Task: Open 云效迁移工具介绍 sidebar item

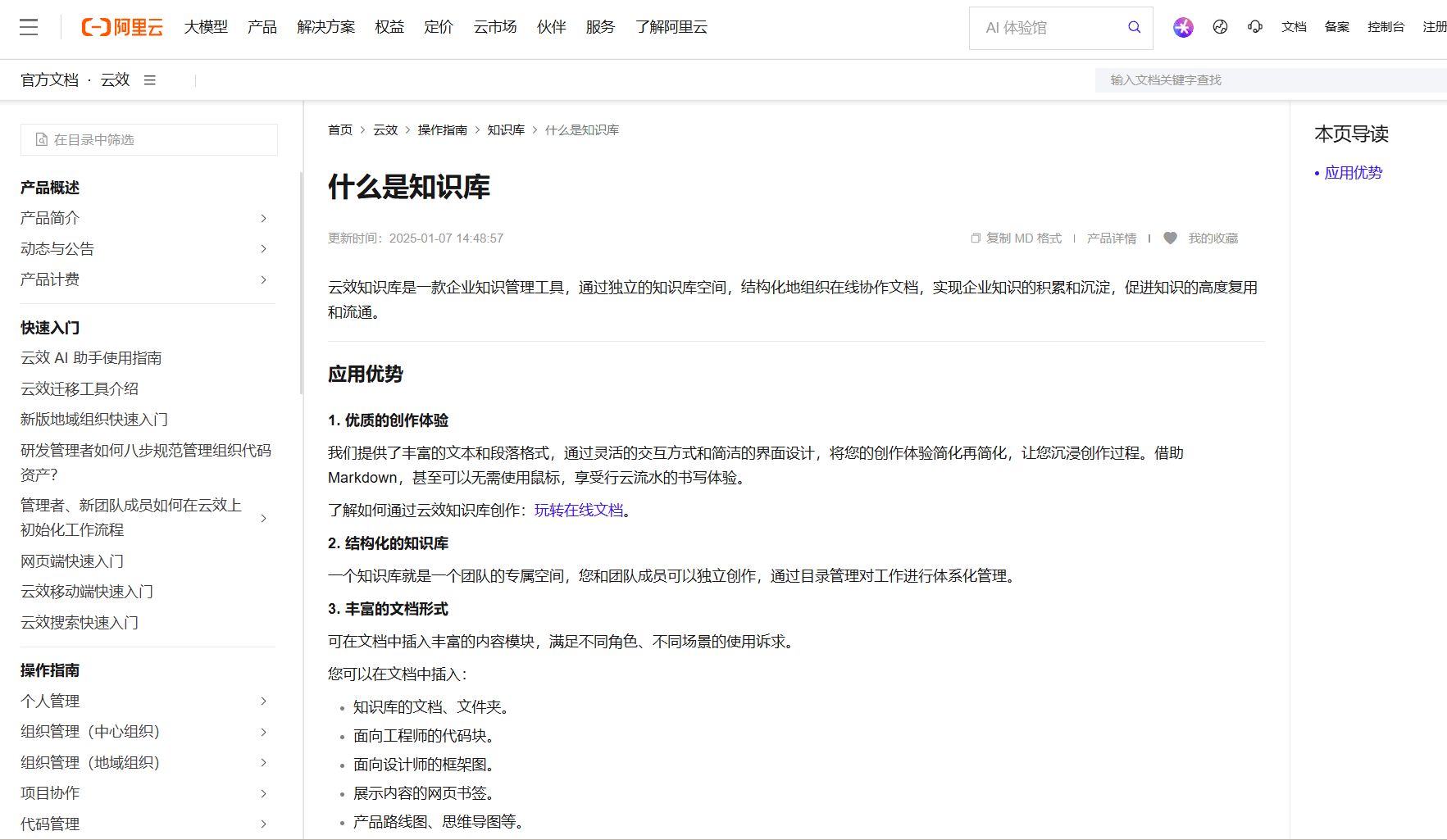Action: tap(80, 389)
